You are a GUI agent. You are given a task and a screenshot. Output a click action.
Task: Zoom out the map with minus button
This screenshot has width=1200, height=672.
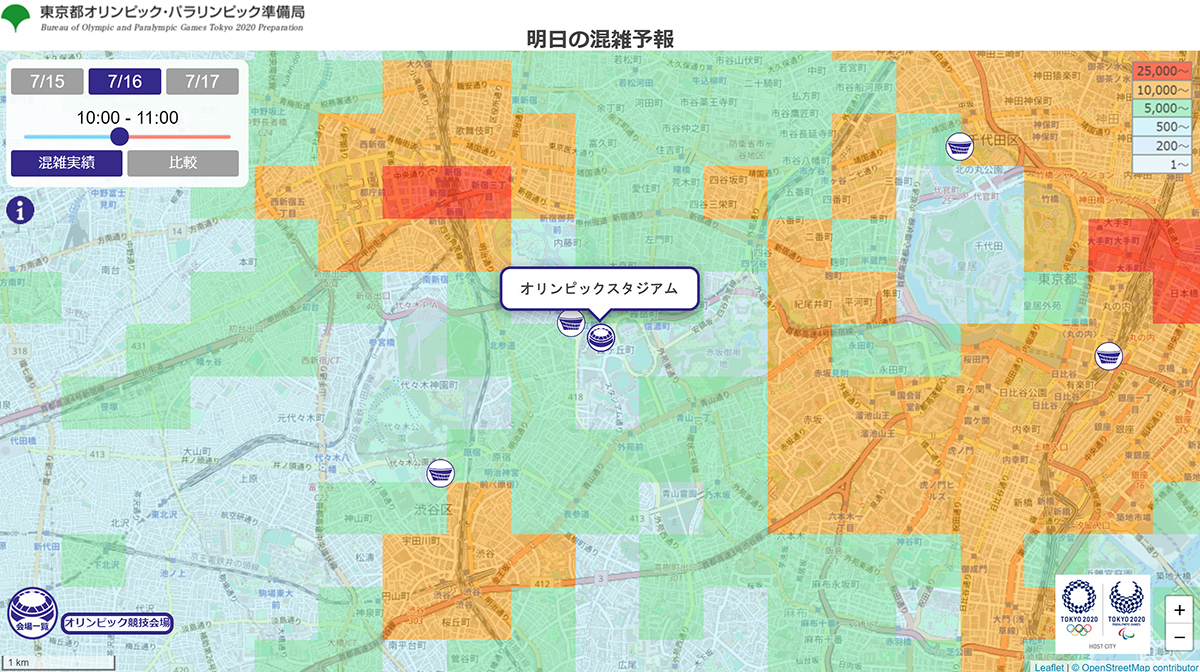(x=1180, y=635)
